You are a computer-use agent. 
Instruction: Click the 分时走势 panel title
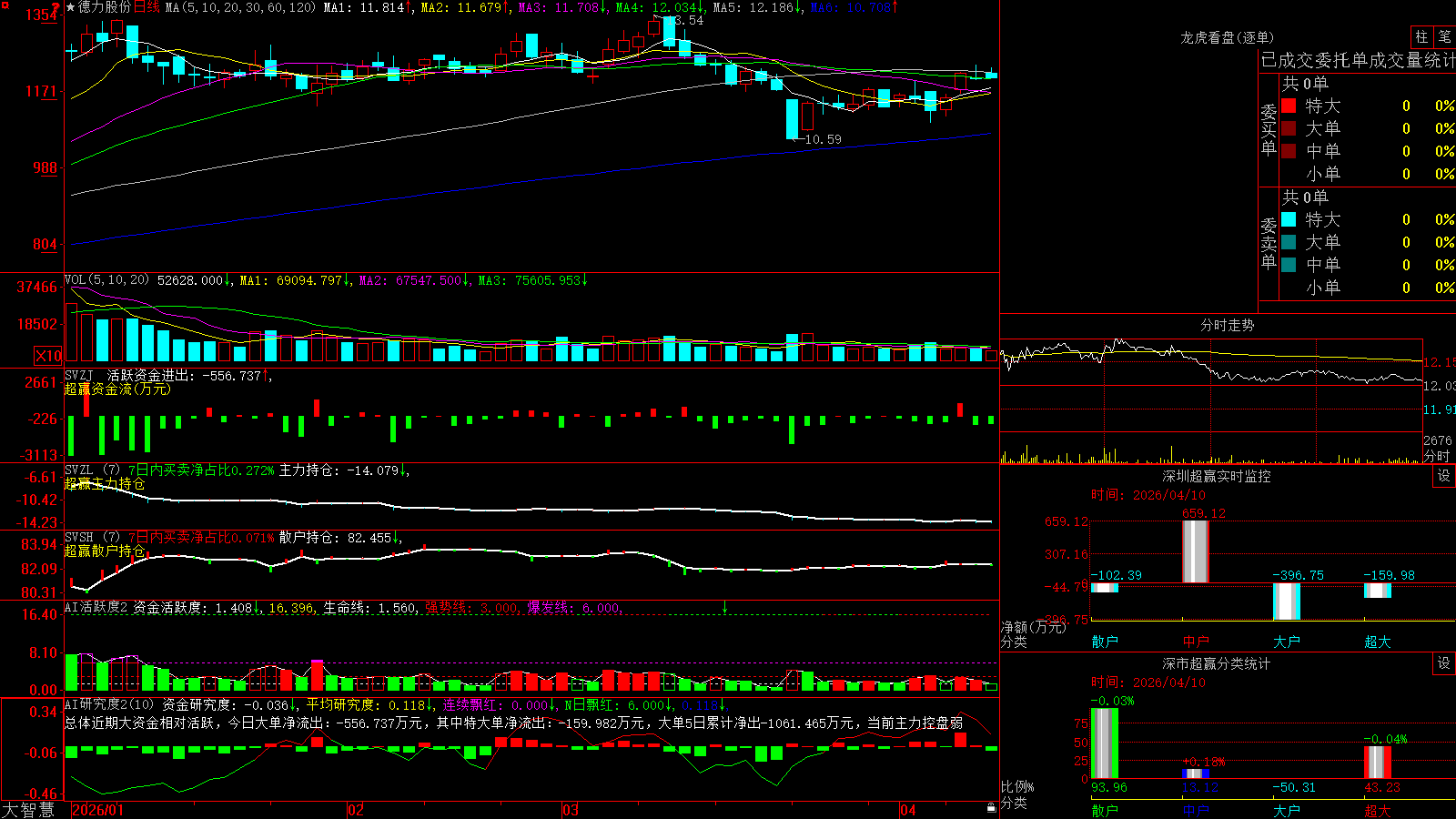point(1227,325)
